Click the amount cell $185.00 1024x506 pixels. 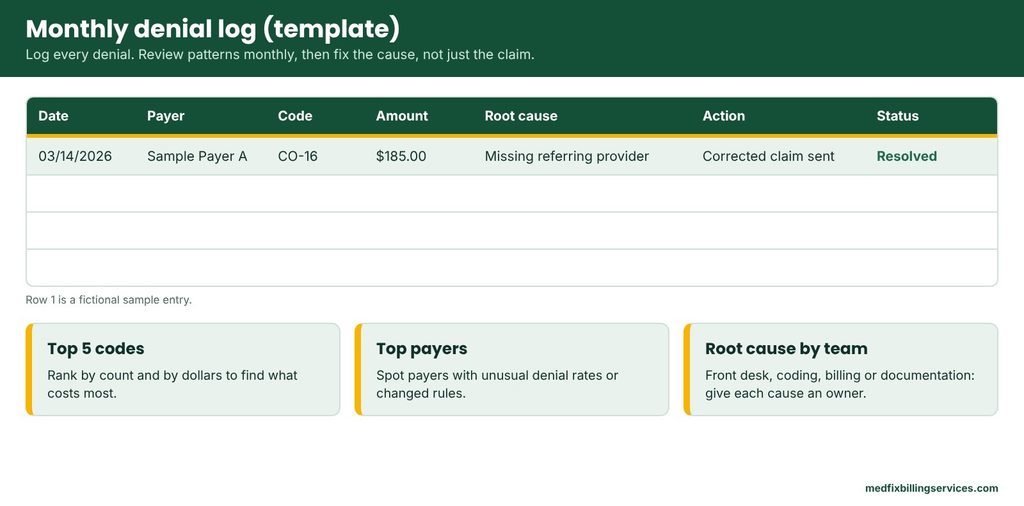[x=401, y=156]
